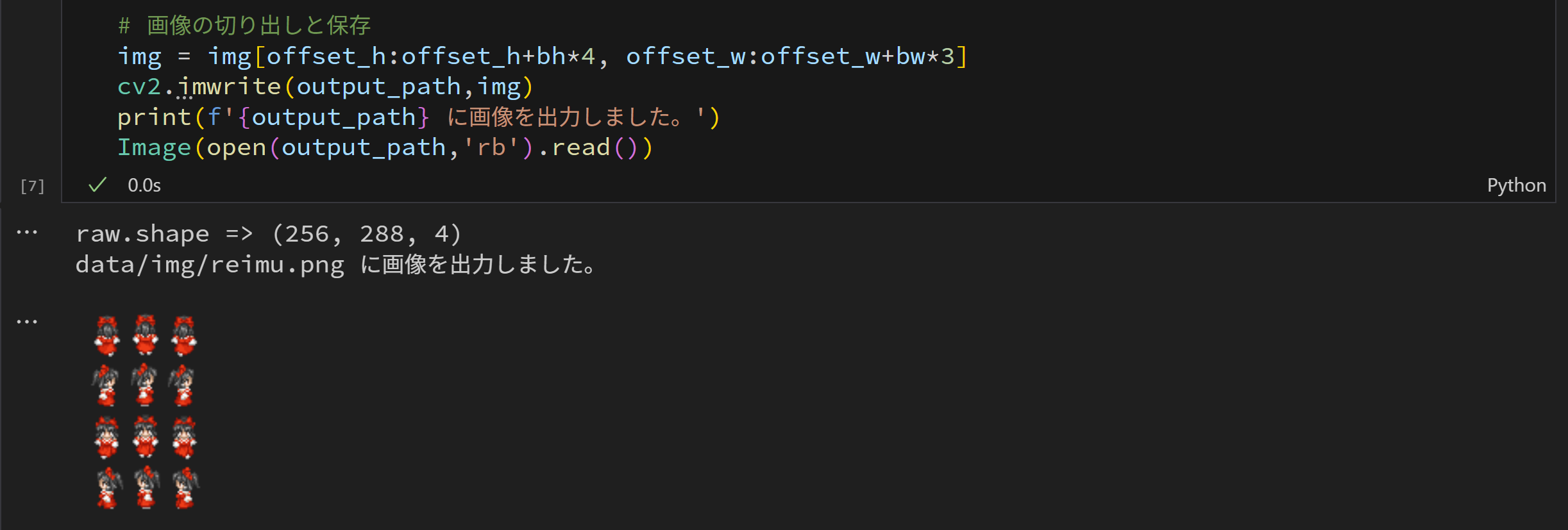Click the data/img/reimu.png output message line

[x=337, y=265]
